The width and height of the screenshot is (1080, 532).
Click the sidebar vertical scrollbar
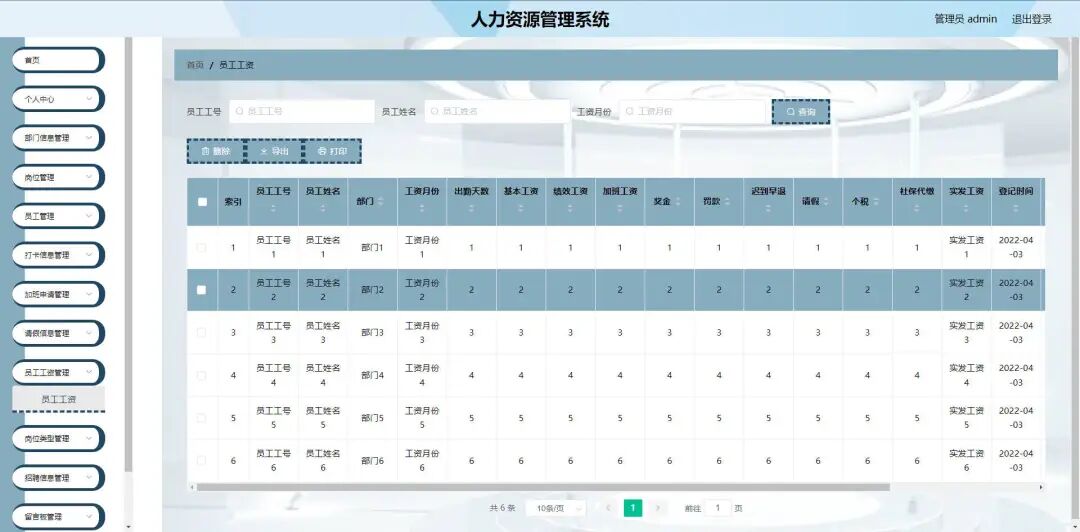[128, 254]
